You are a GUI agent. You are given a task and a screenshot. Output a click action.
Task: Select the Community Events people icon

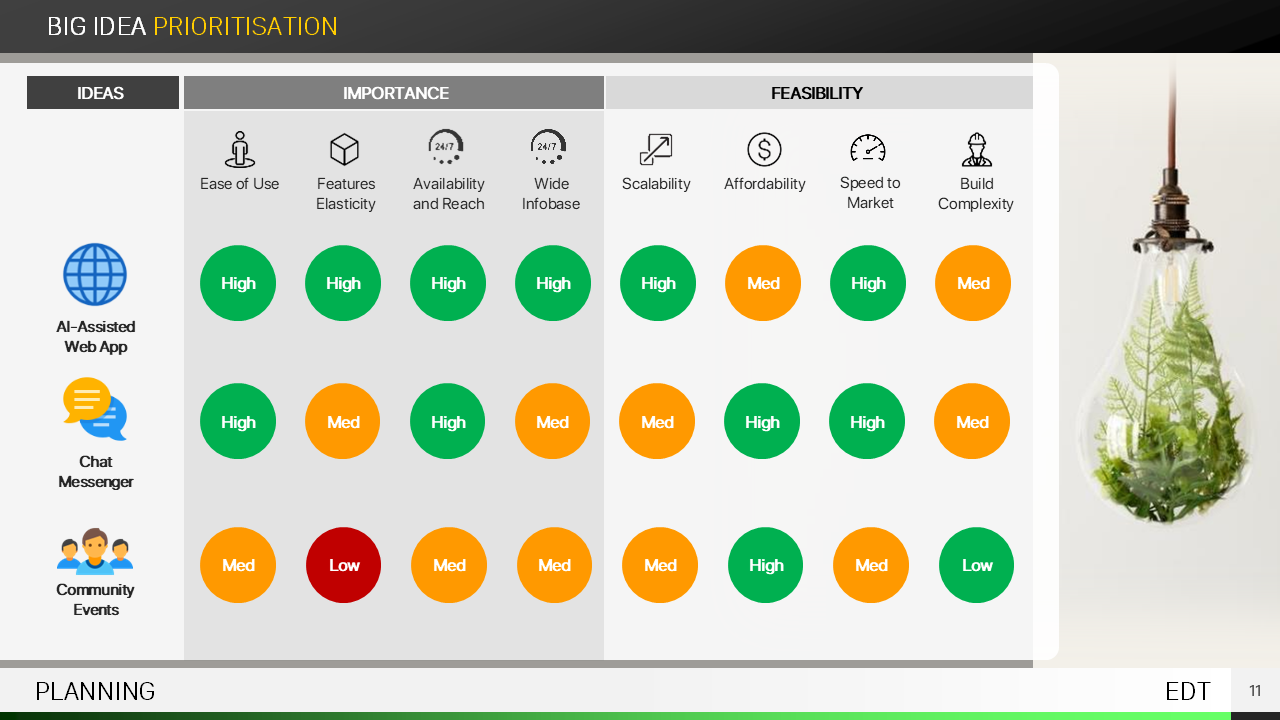95,551
